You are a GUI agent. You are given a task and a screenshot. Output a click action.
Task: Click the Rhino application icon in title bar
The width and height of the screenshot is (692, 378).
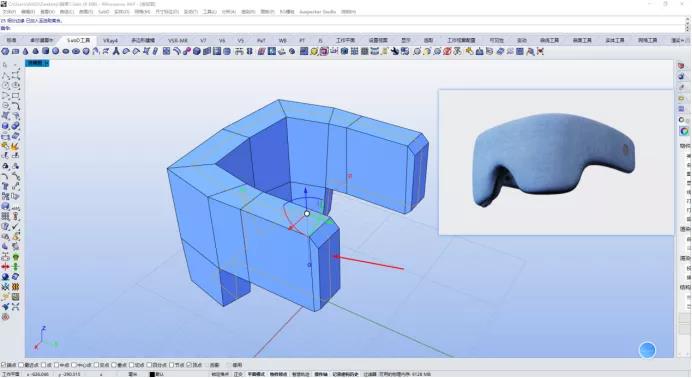click(x=4, y=4)
